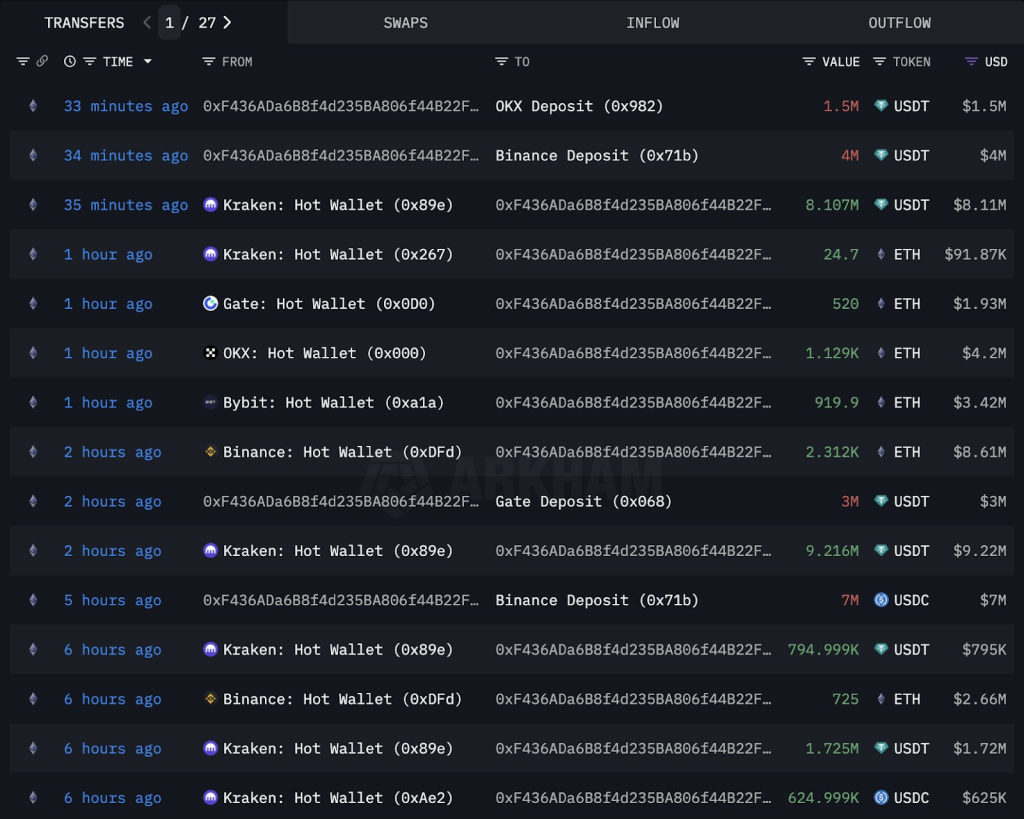Open Gate: Hot Wallet (0x0D0) entity
The height and width of the screenshot is (819, 1024).
tap(329, 304)
